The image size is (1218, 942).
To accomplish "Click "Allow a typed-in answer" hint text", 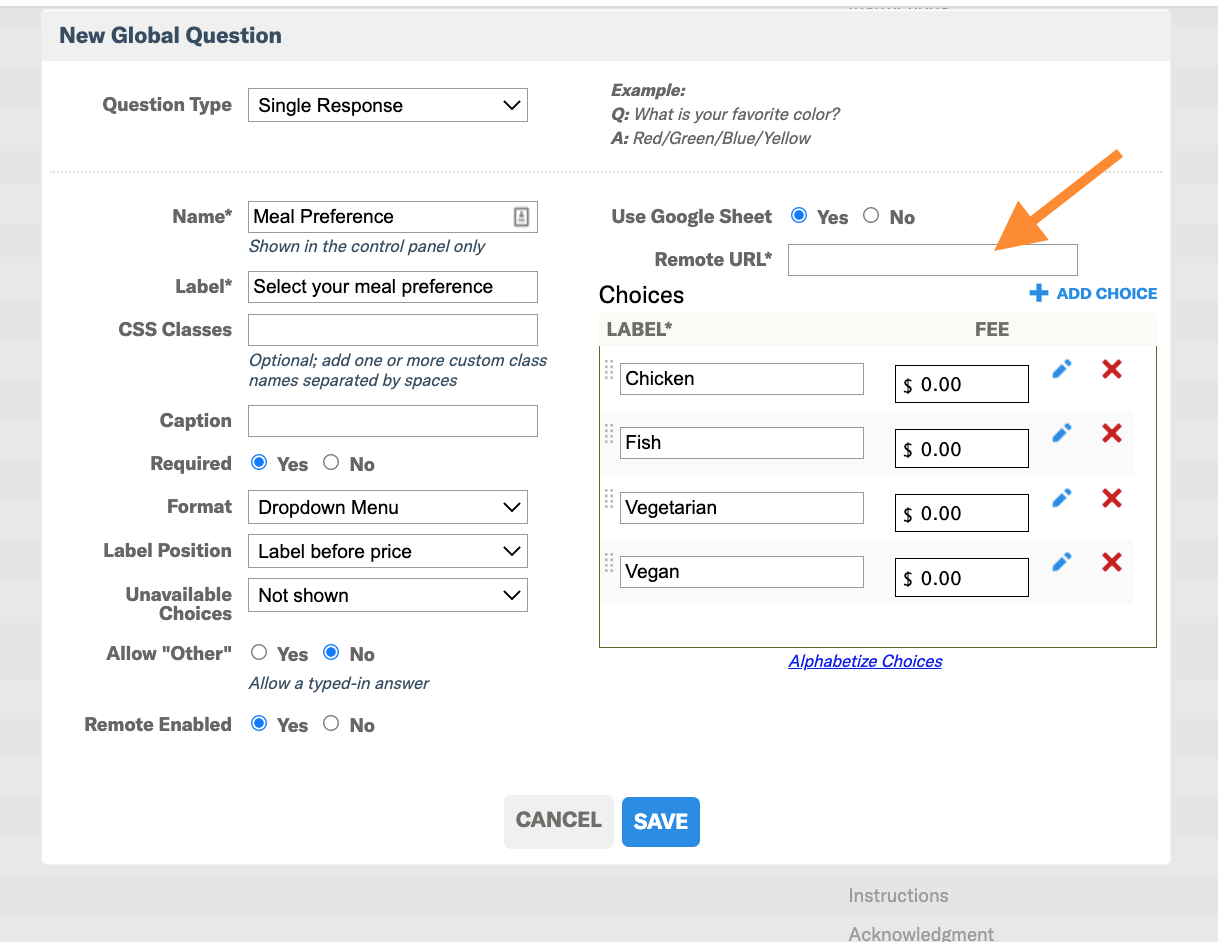I will click(x=339, y=684).
